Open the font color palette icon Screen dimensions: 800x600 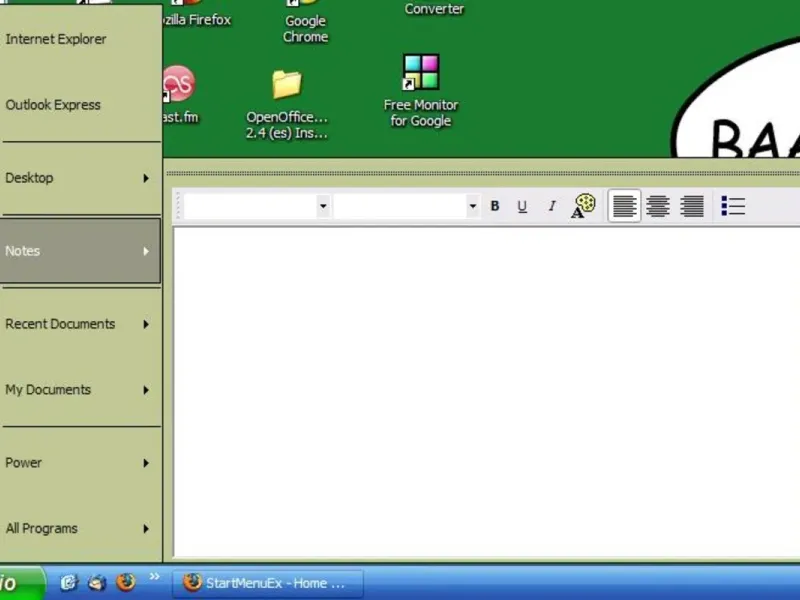tap(583, 206)
